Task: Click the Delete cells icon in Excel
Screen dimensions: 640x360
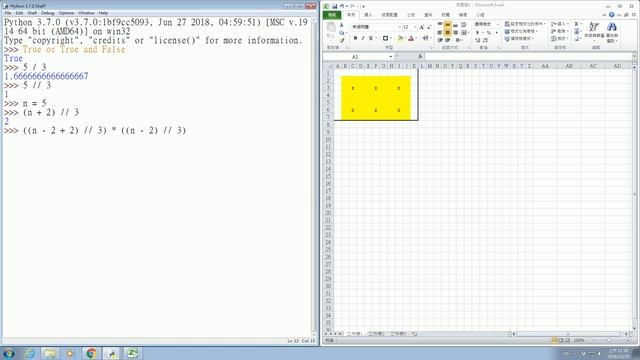Action: [x=559, y=31]
